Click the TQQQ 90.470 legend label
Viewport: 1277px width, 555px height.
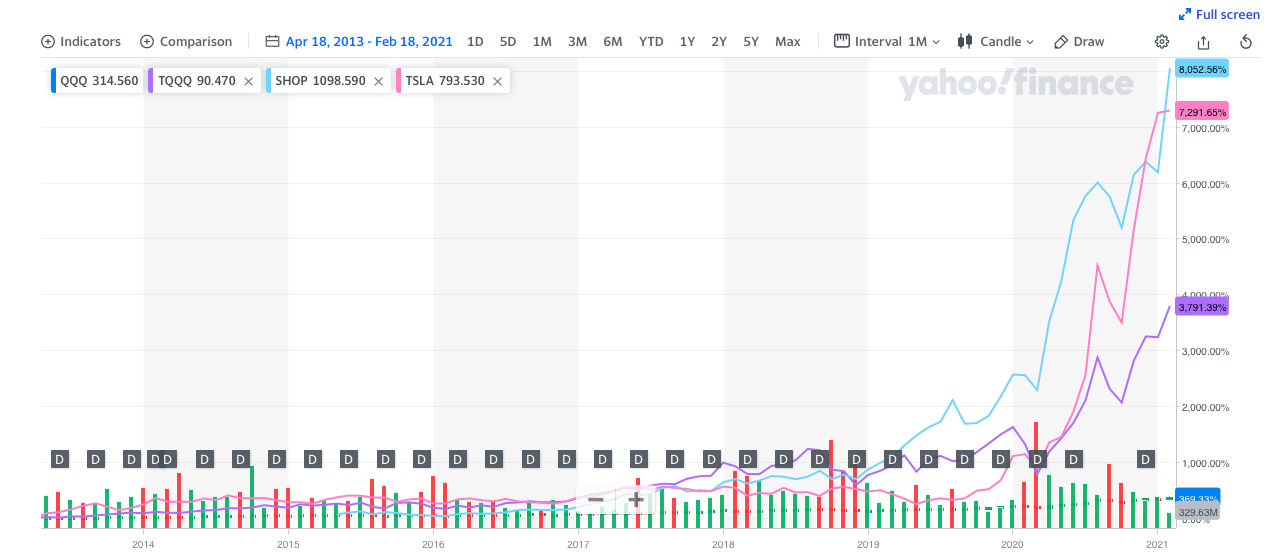pyautogui.click(x=197, y=81)
